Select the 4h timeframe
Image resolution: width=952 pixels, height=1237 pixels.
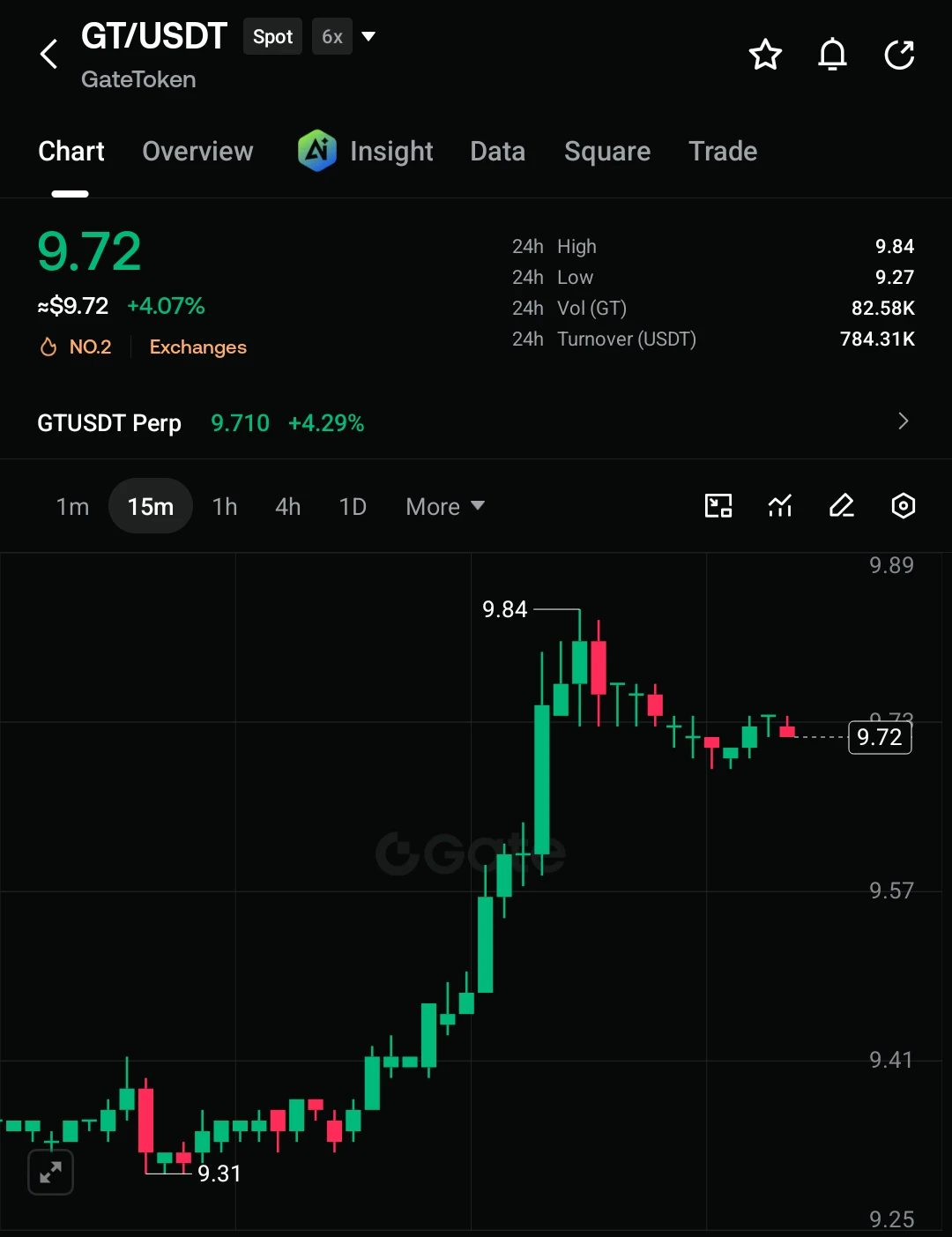[x=288, y=507]
